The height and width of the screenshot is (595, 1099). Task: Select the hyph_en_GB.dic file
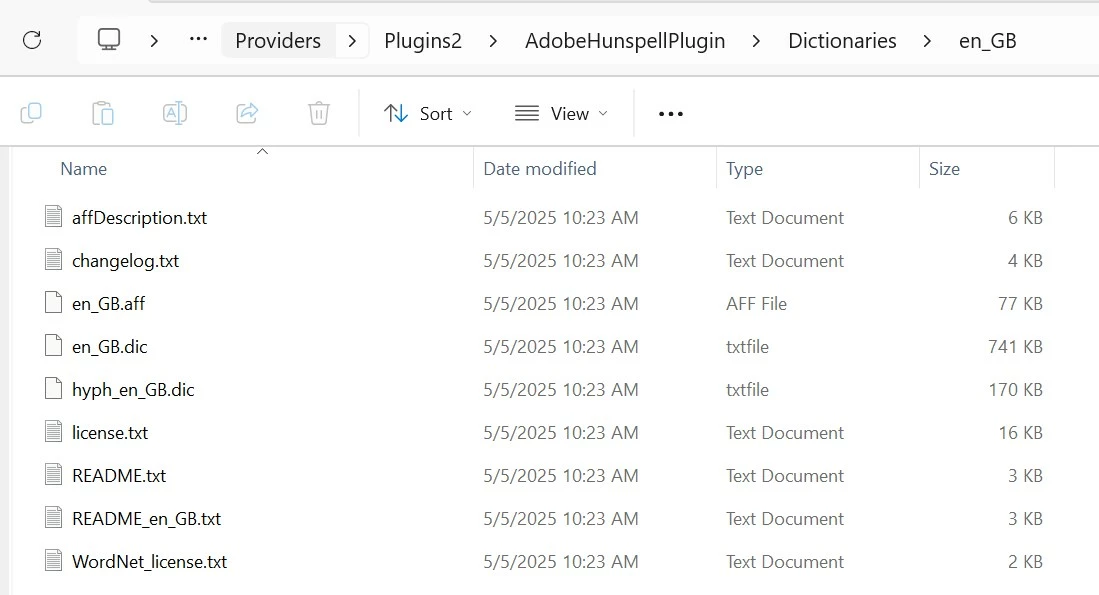[x=132, y=390]
